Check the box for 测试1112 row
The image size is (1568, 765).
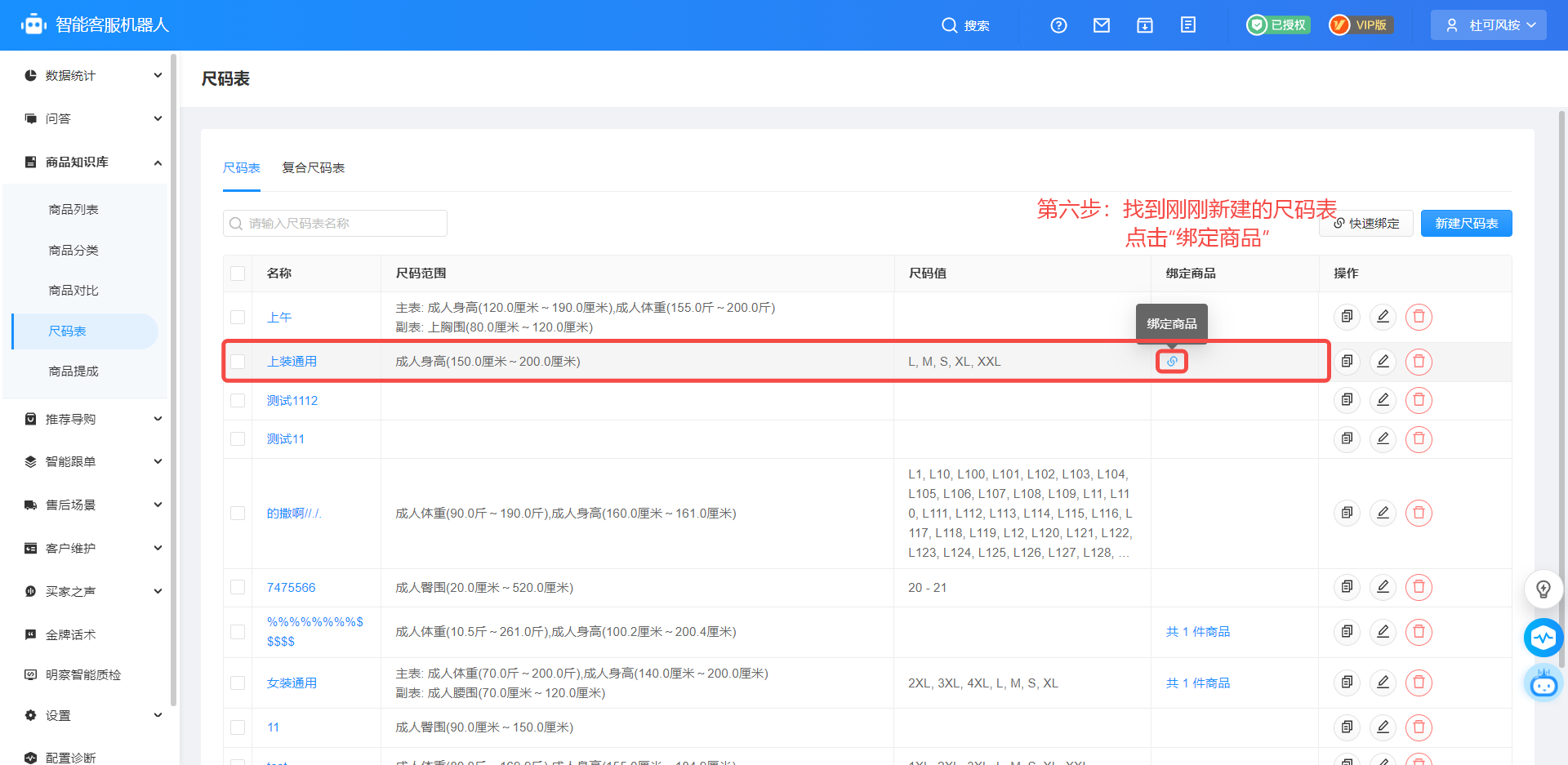pos(238,400)
